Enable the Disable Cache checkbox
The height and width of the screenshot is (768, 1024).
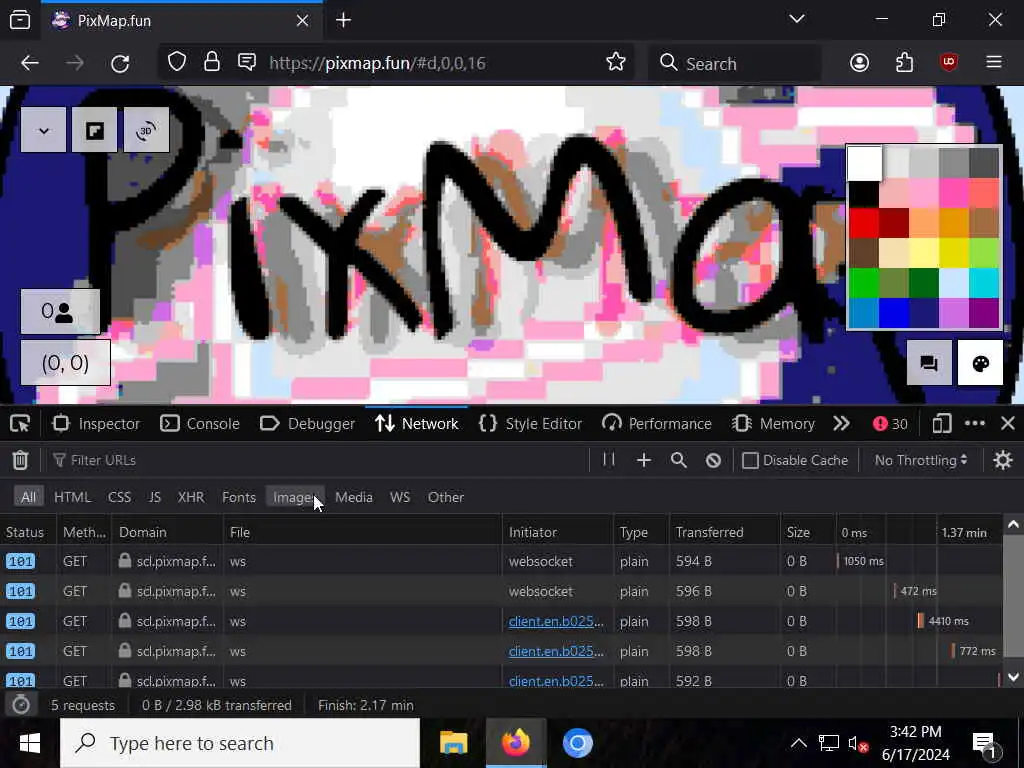(750, 460)
